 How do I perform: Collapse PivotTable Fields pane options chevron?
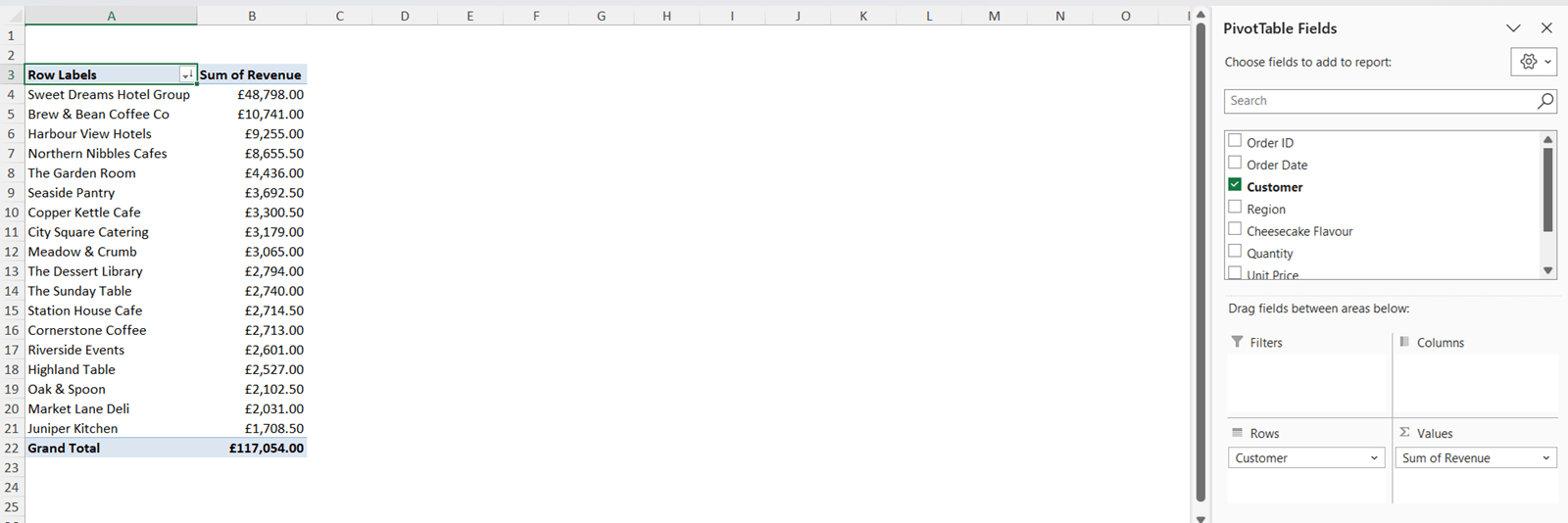pos(1513,28)
